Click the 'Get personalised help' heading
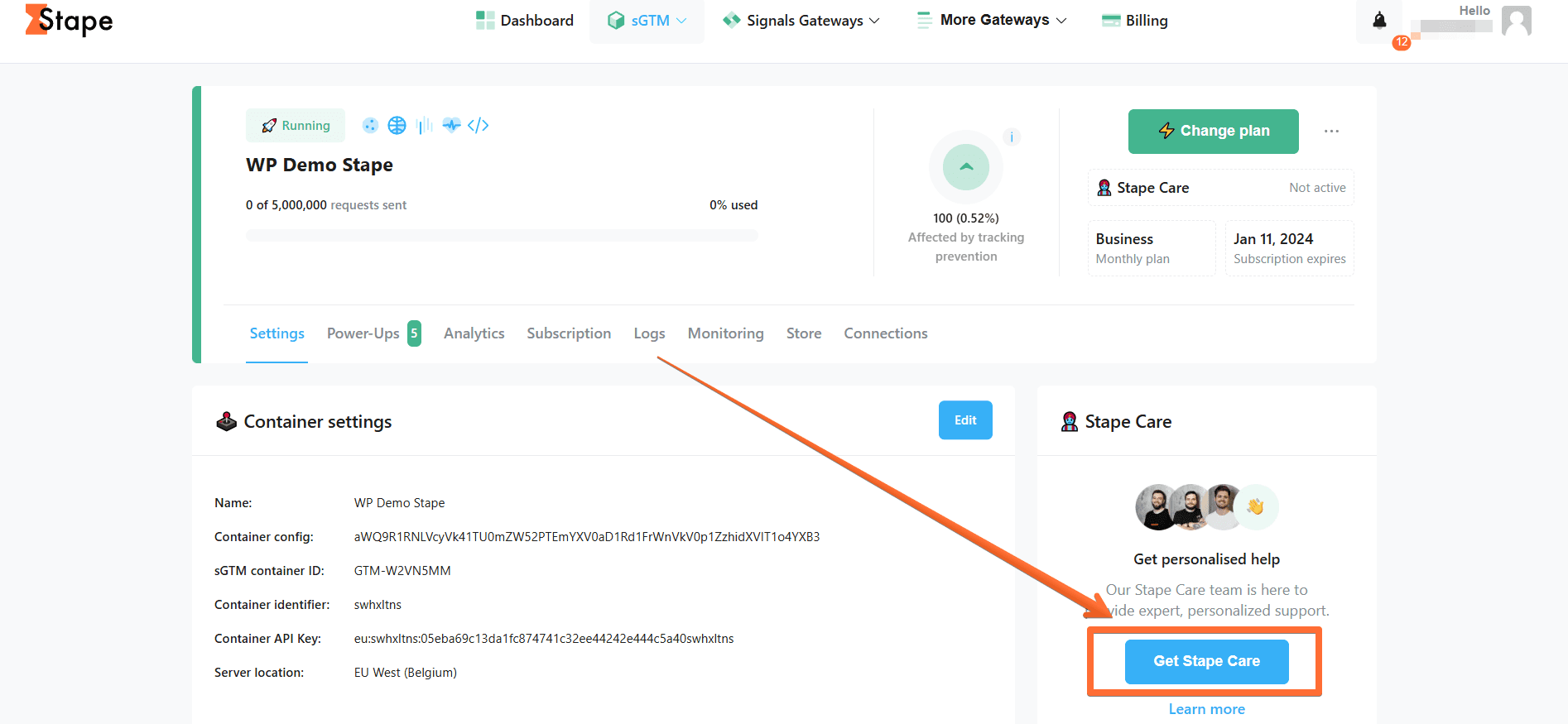Viewport: 1568px width, 724px height. [x=1206, y=559]
